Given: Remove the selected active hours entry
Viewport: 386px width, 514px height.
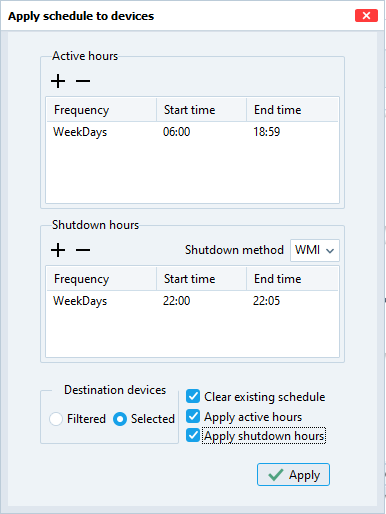Looking at the screenshot, I should [x=83, y=81].
